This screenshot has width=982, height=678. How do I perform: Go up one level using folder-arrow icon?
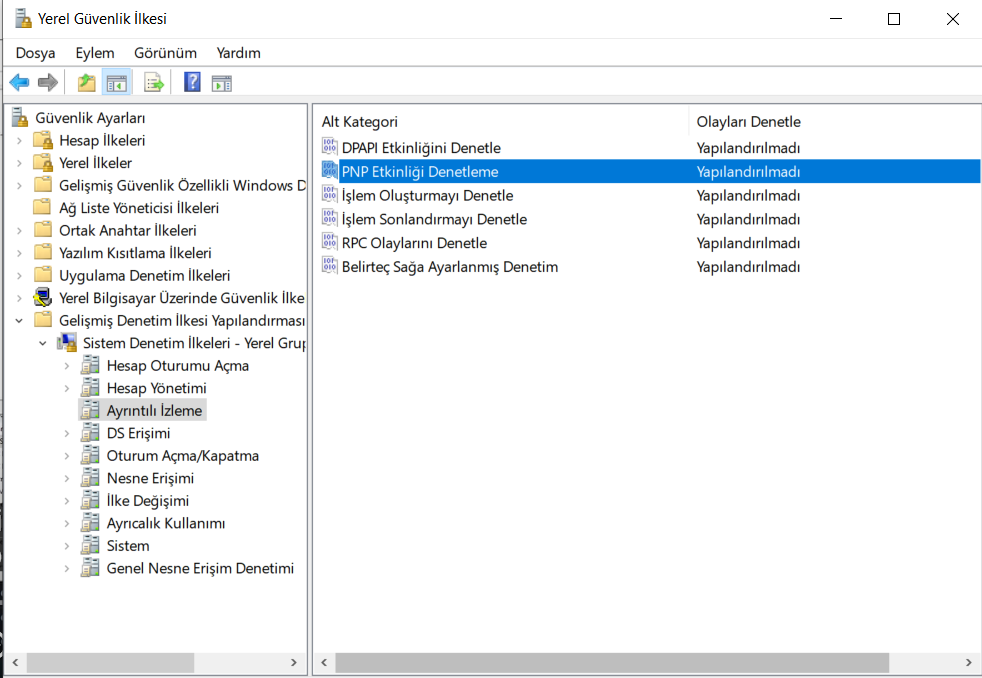[x=86, y=82]
